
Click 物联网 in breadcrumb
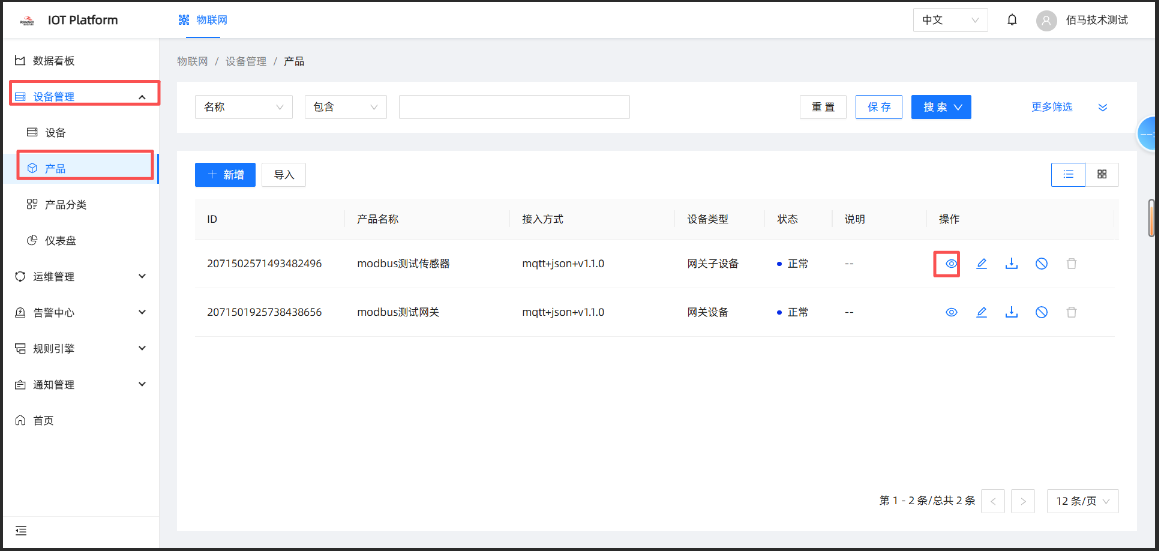click(193, 61)
